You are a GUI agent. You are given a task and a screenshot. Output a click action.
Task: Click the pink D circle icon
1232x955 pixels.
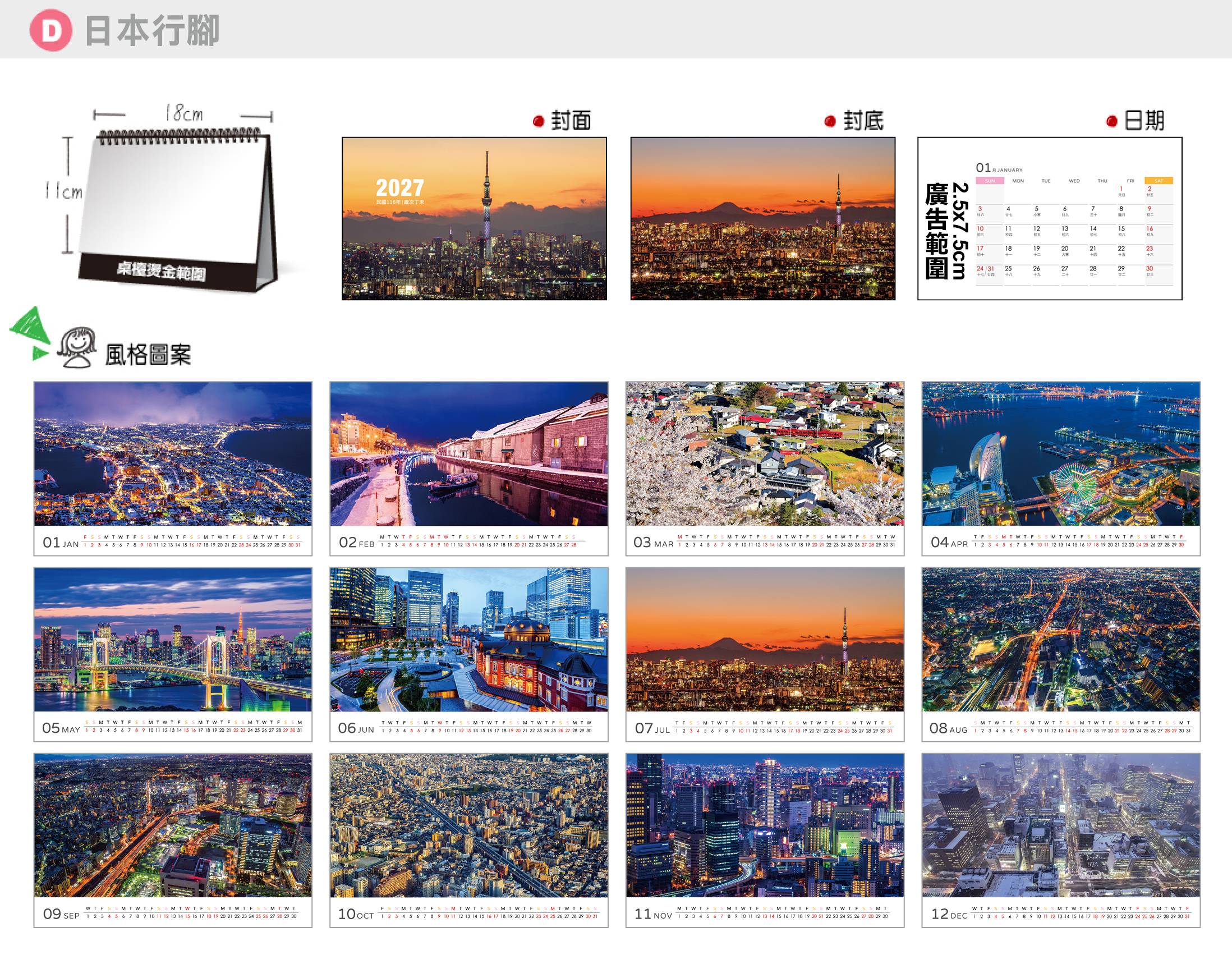click(50, 30)
